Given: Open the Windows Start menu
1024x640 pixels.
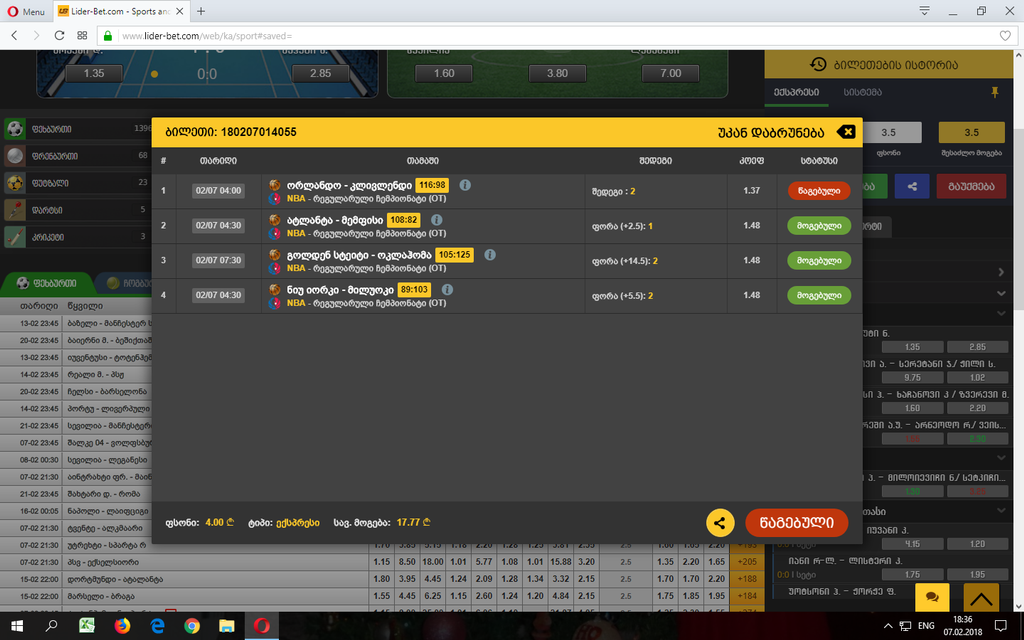Looking at the screenshot, I should click(x=17, y=626).
